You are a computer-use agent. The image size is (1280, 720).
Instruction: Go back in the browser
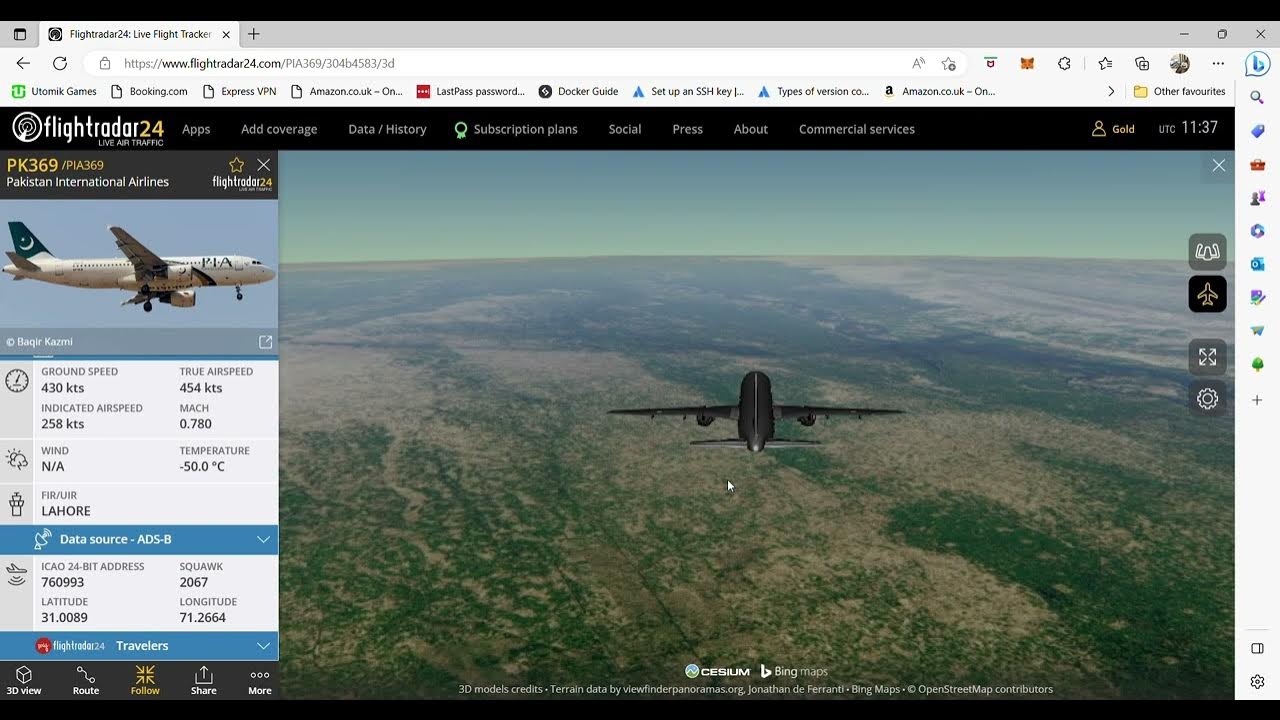click(x=23, y=63)
